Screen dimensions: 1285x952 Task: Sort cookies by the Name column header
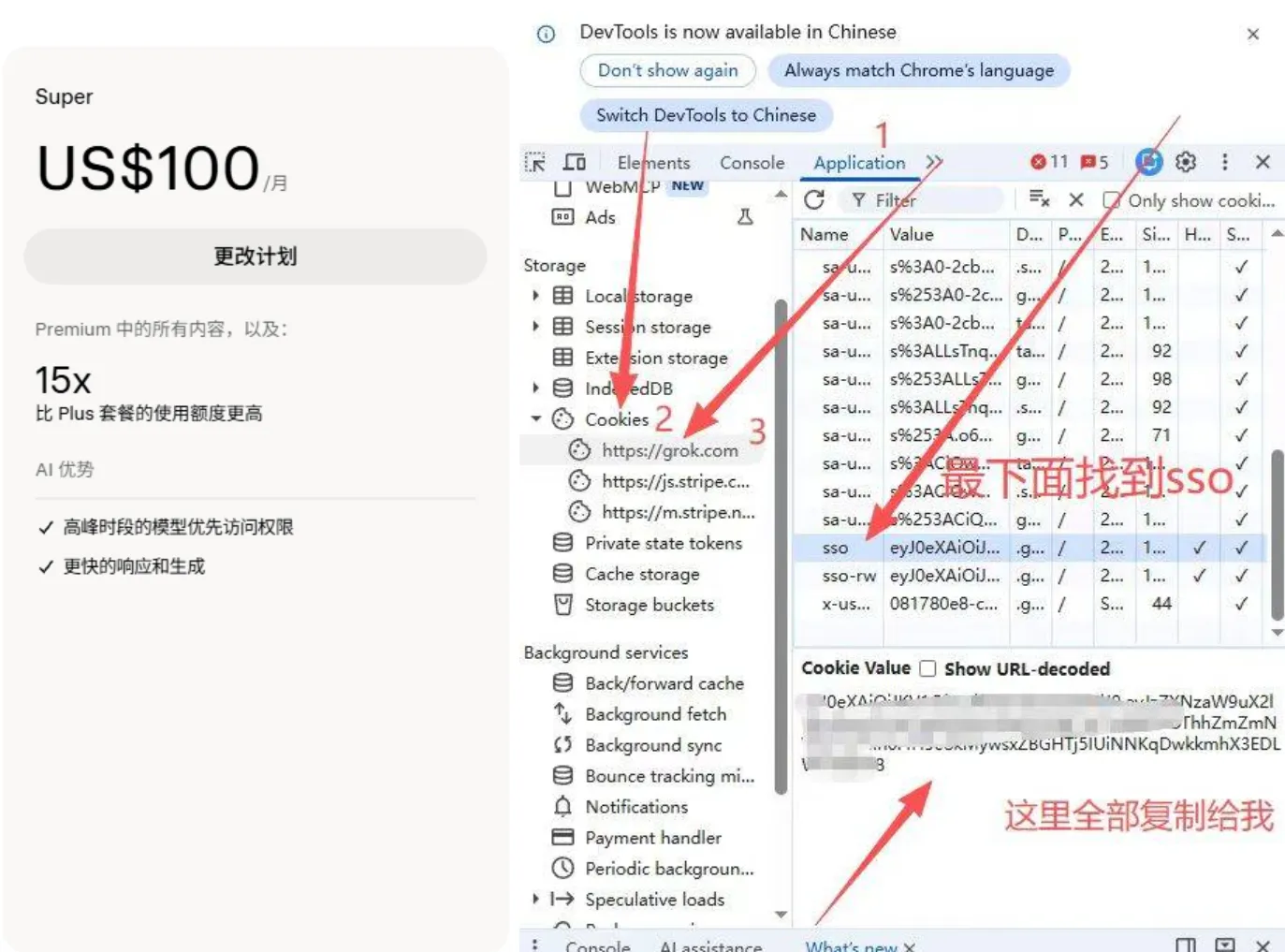coord(825,234)
